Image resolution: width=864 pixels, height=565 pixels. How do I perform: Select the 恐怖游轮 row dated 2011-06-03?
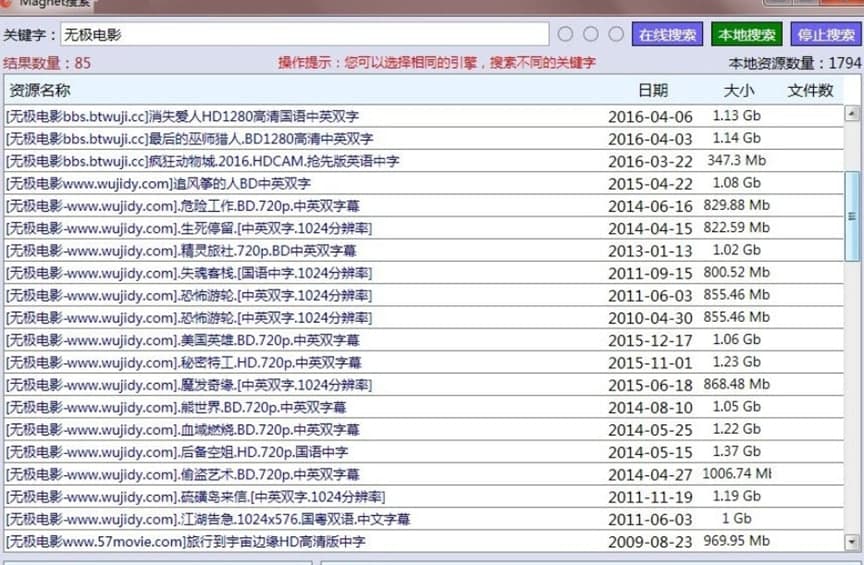pyautogui.click(x=424, y=295)
